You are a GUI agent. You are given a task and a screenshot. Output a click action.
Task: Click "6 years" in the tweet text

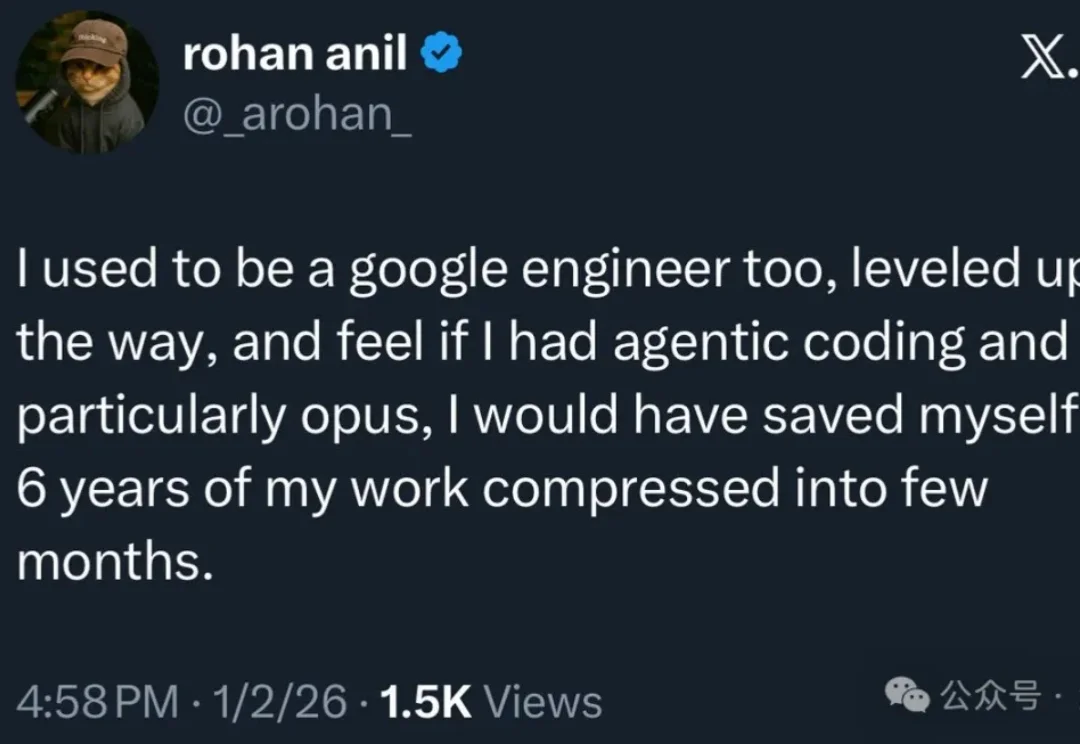[x=107, y=490]
